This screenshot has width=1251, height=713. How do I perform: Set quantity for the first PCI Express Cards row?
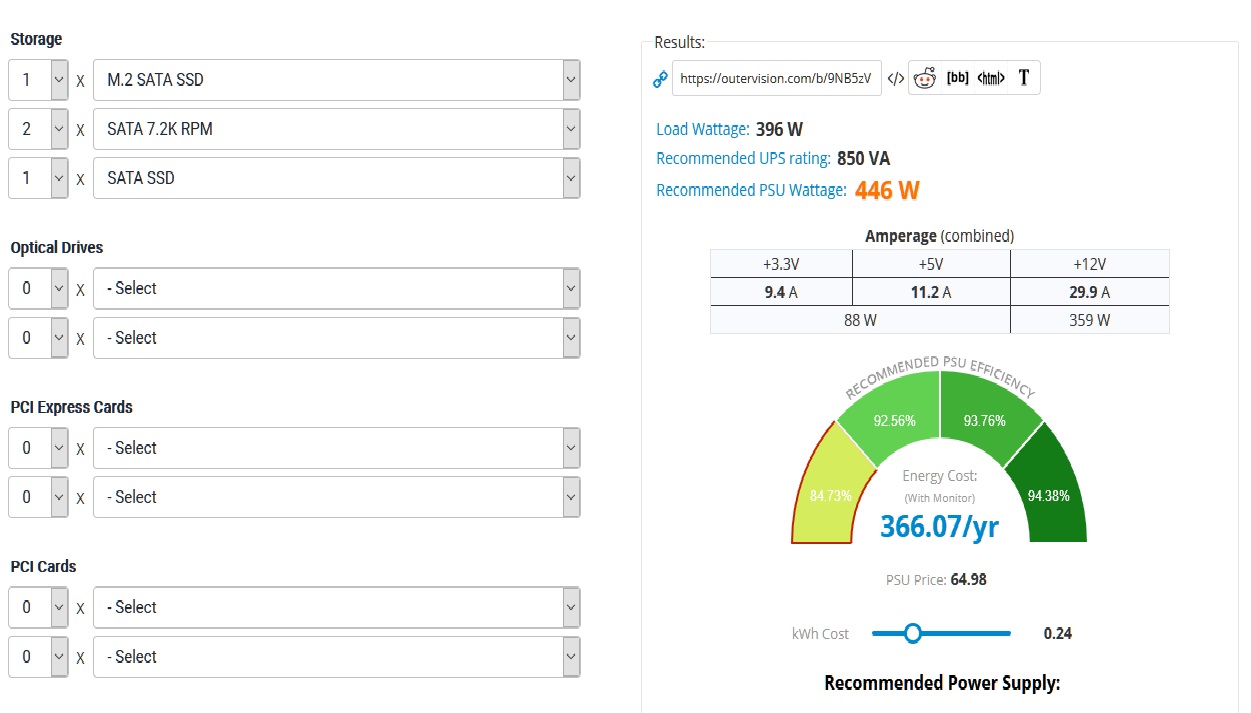coord(38,448)
